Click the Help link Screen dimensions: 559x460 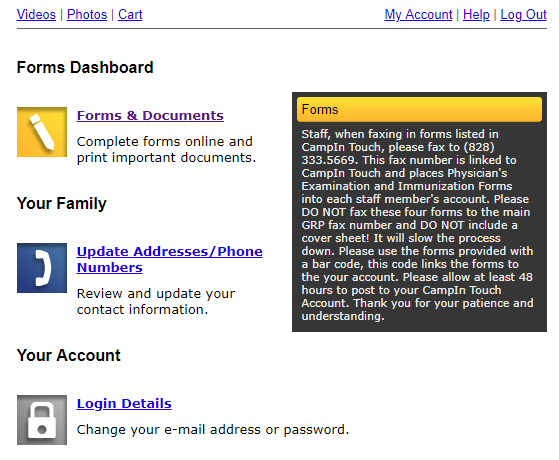pyautogui.click(x=476, y=15)
